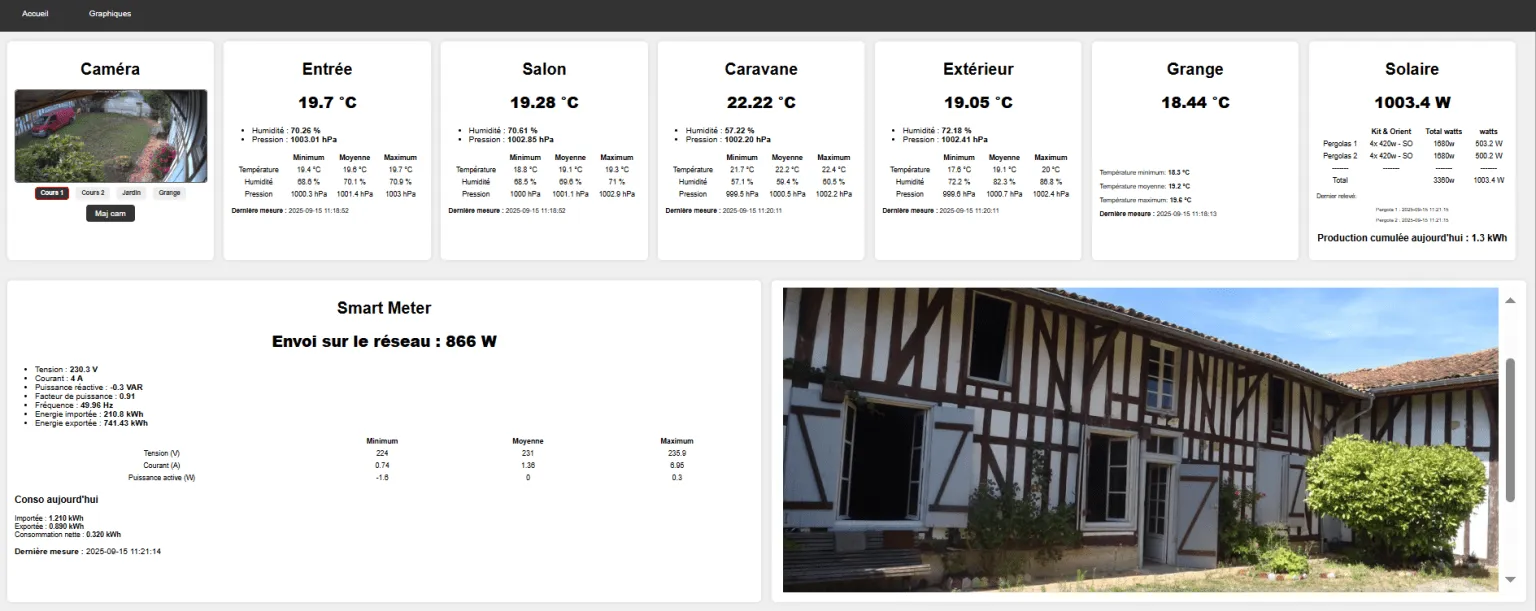Choose the Grange camera button
The height and width of the screenshot is (611, 1536).
(169, 193)
